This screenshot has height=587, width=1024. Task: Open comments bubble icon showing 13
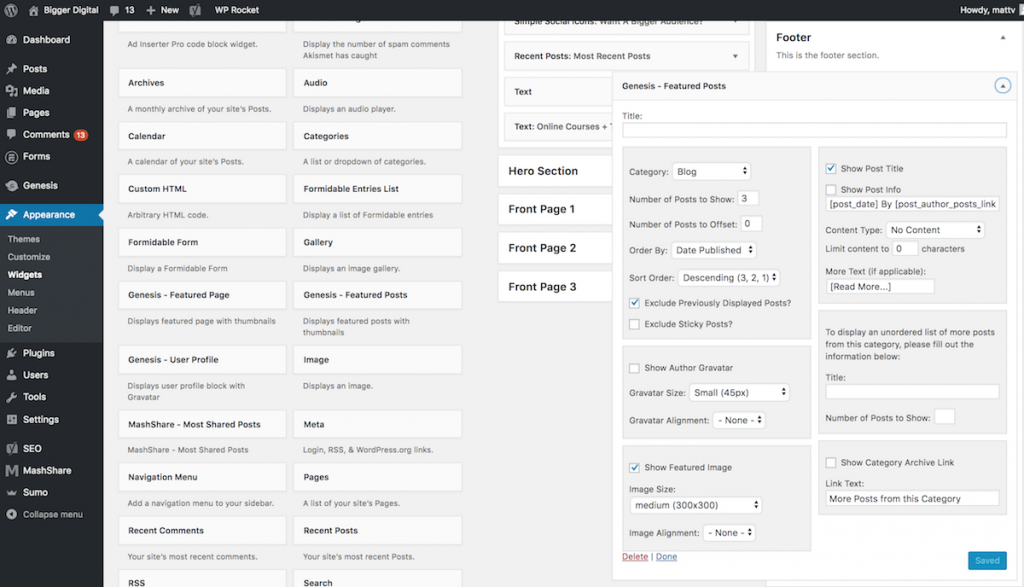point(115,10)
